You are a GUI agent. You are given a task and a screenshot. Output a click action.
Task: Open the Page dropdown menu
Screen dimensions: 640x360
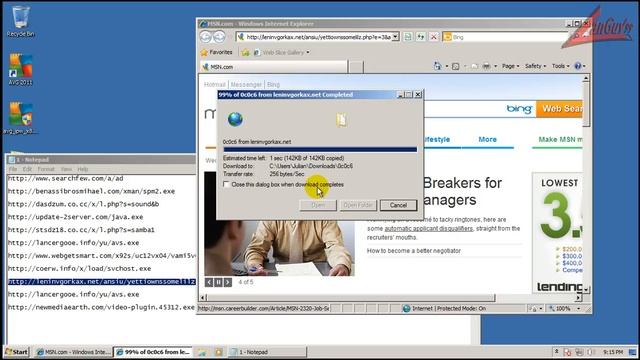pyautogui.click(x=510, y=66)
